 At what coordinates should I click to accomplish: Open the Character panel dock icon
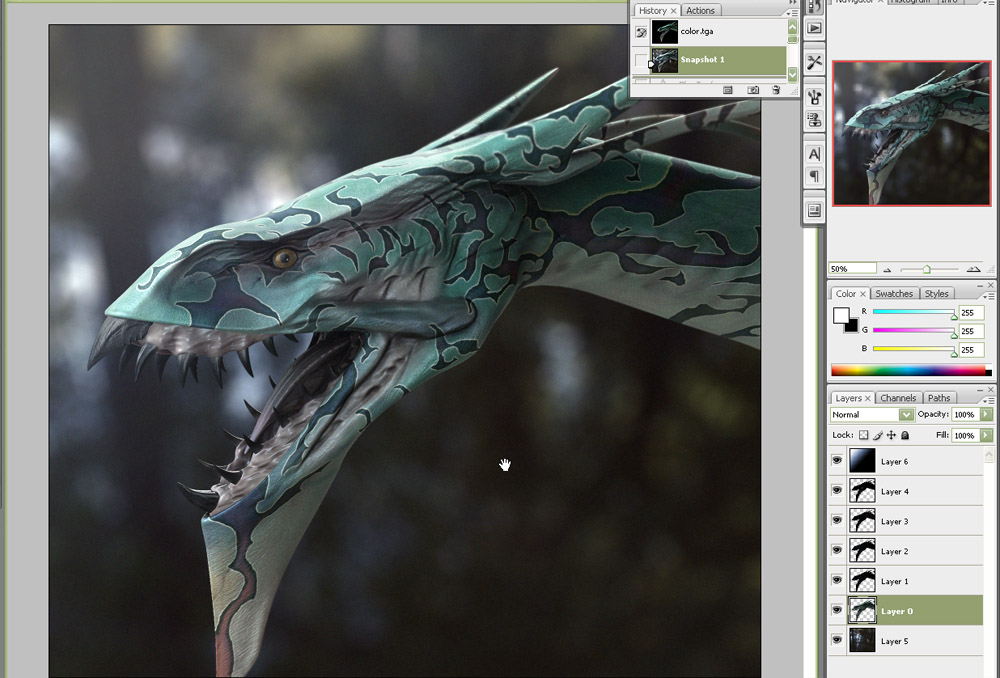(814, 154)
